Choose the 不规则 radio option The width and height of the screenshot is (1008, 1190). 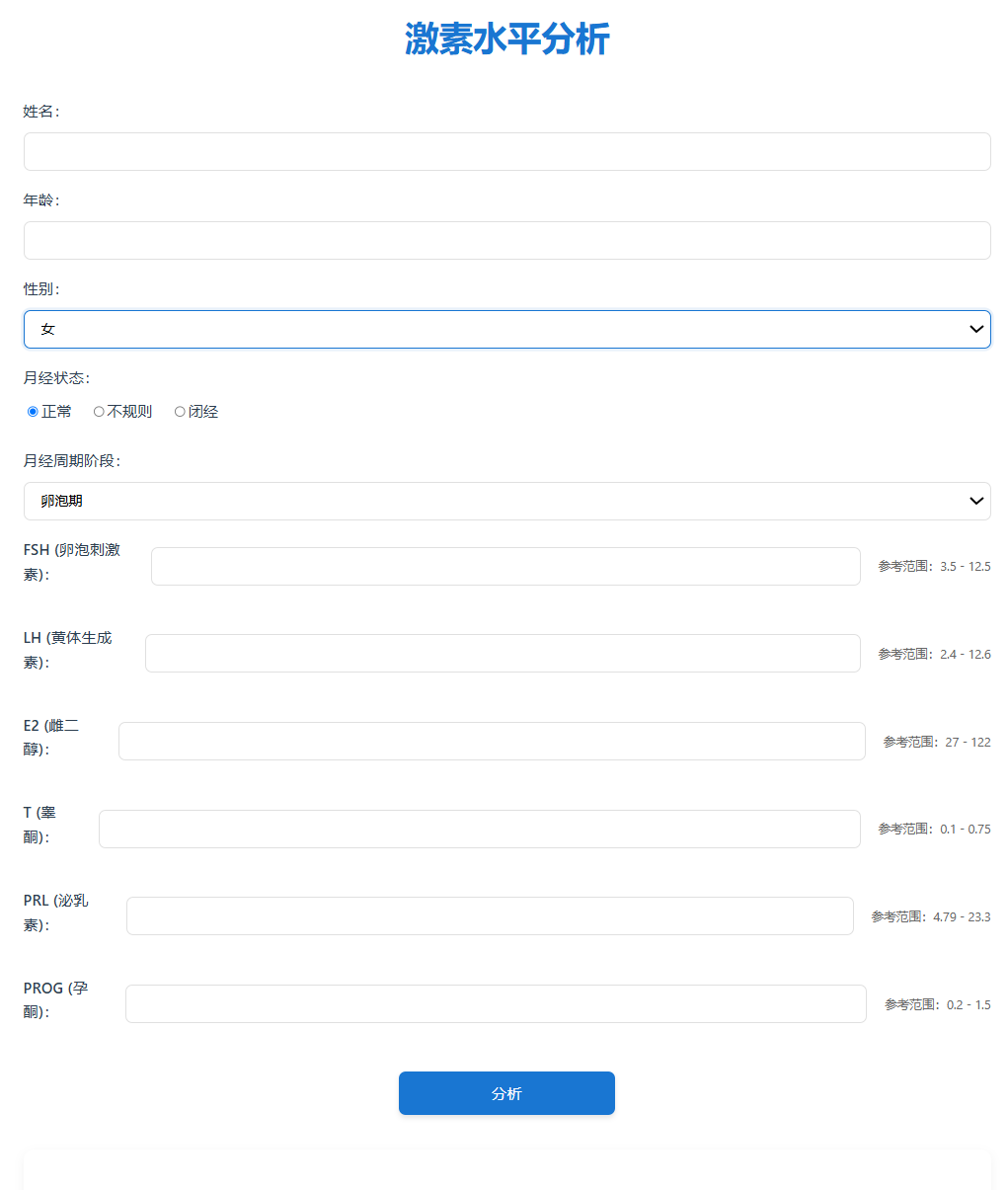click(99, 412)
